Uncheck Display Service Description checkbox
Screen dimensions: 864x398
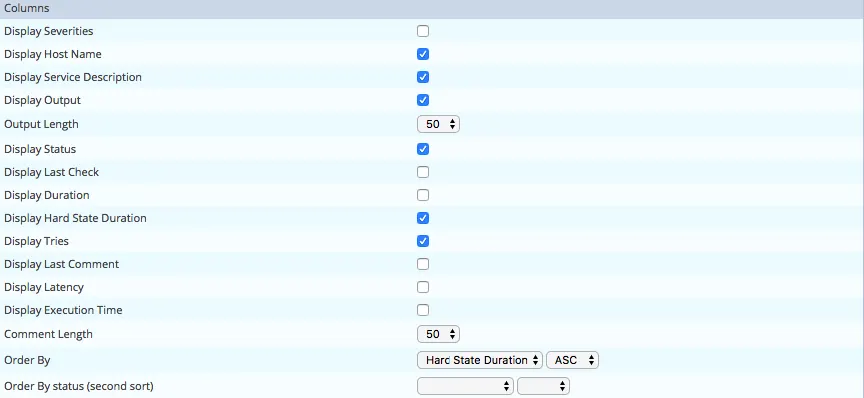pyautogui.click(x=423, y=77)
